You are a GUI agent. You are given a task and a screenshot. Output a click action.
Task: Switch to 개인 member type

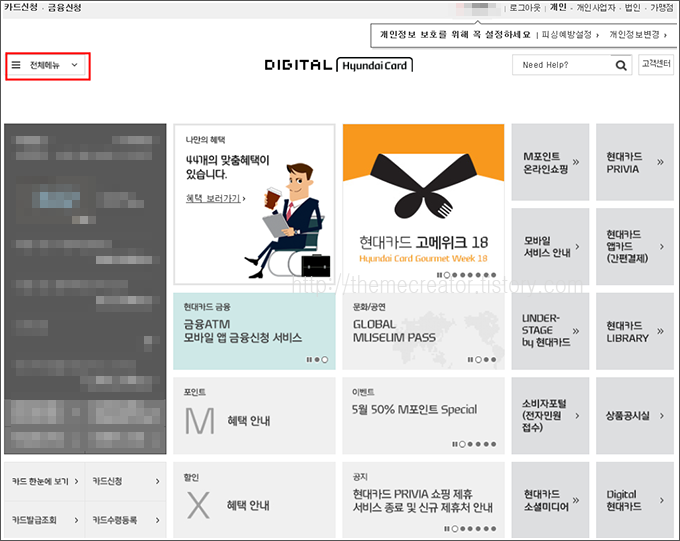tap(559, 7)
